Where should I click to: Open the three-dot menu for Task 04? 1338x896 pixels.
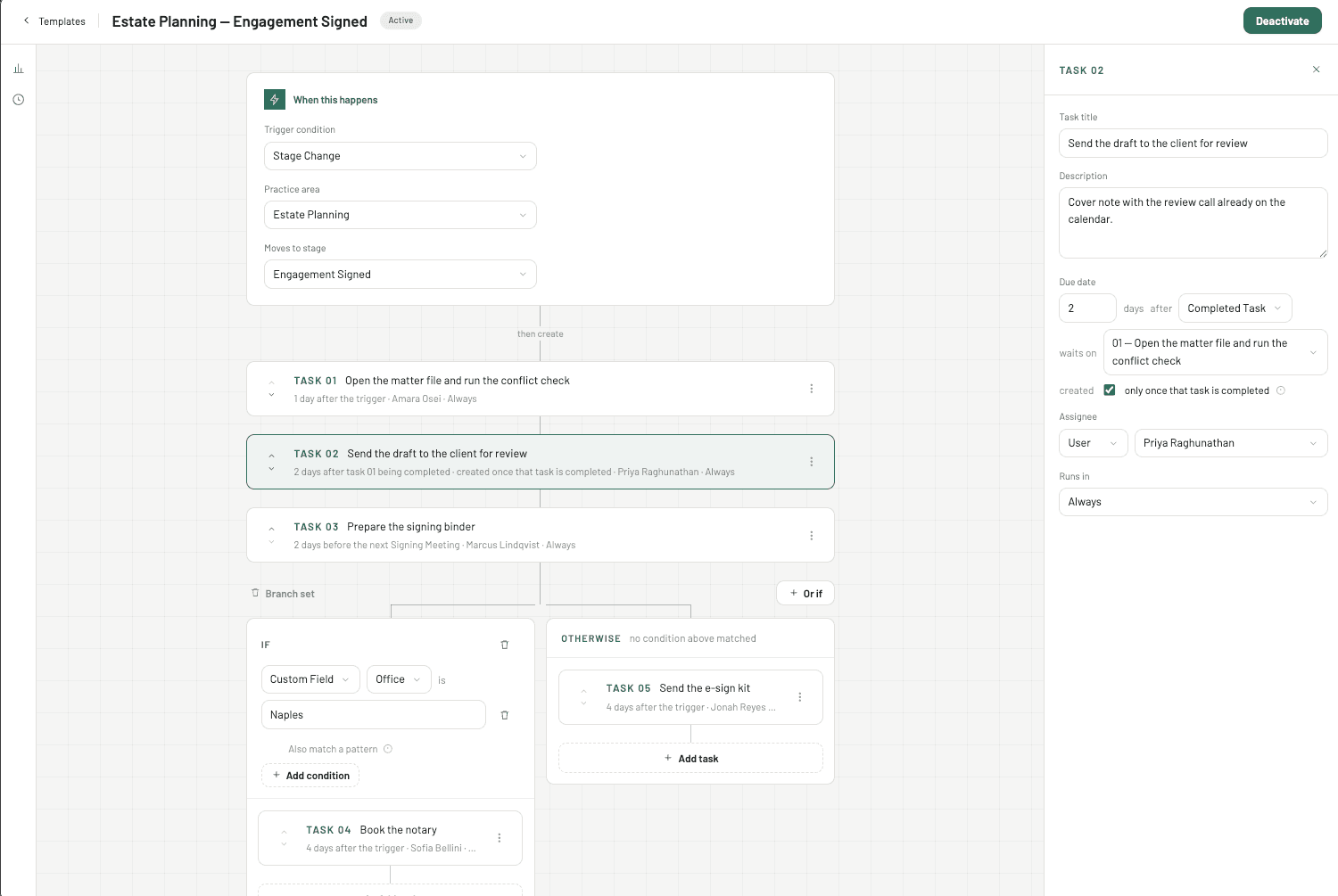click(499, 838)
